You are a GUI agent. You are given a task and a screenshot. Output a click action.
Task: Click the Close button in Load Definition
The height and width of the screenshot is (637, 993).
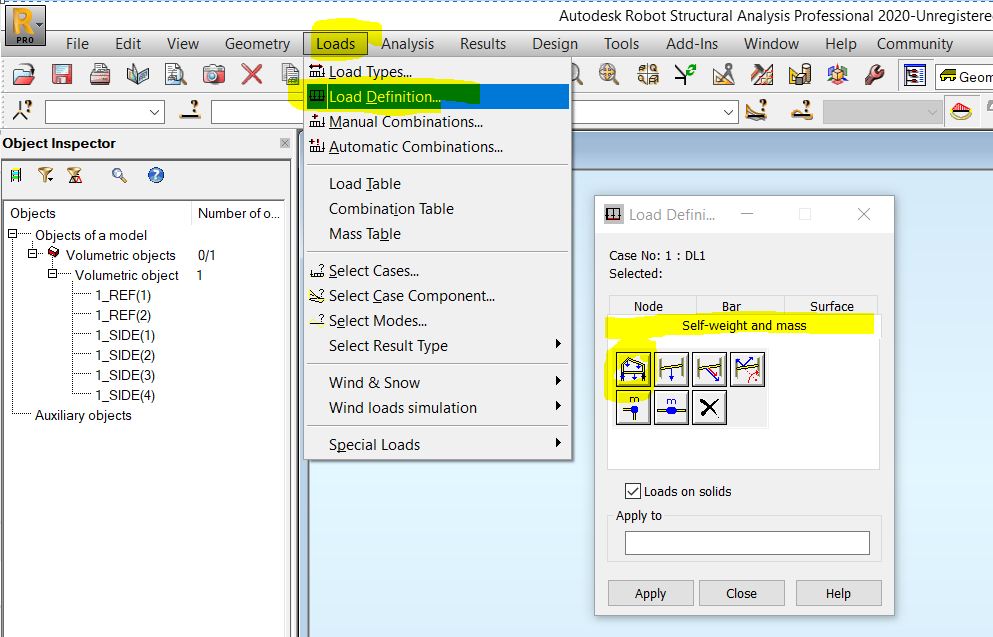point(742,593)
